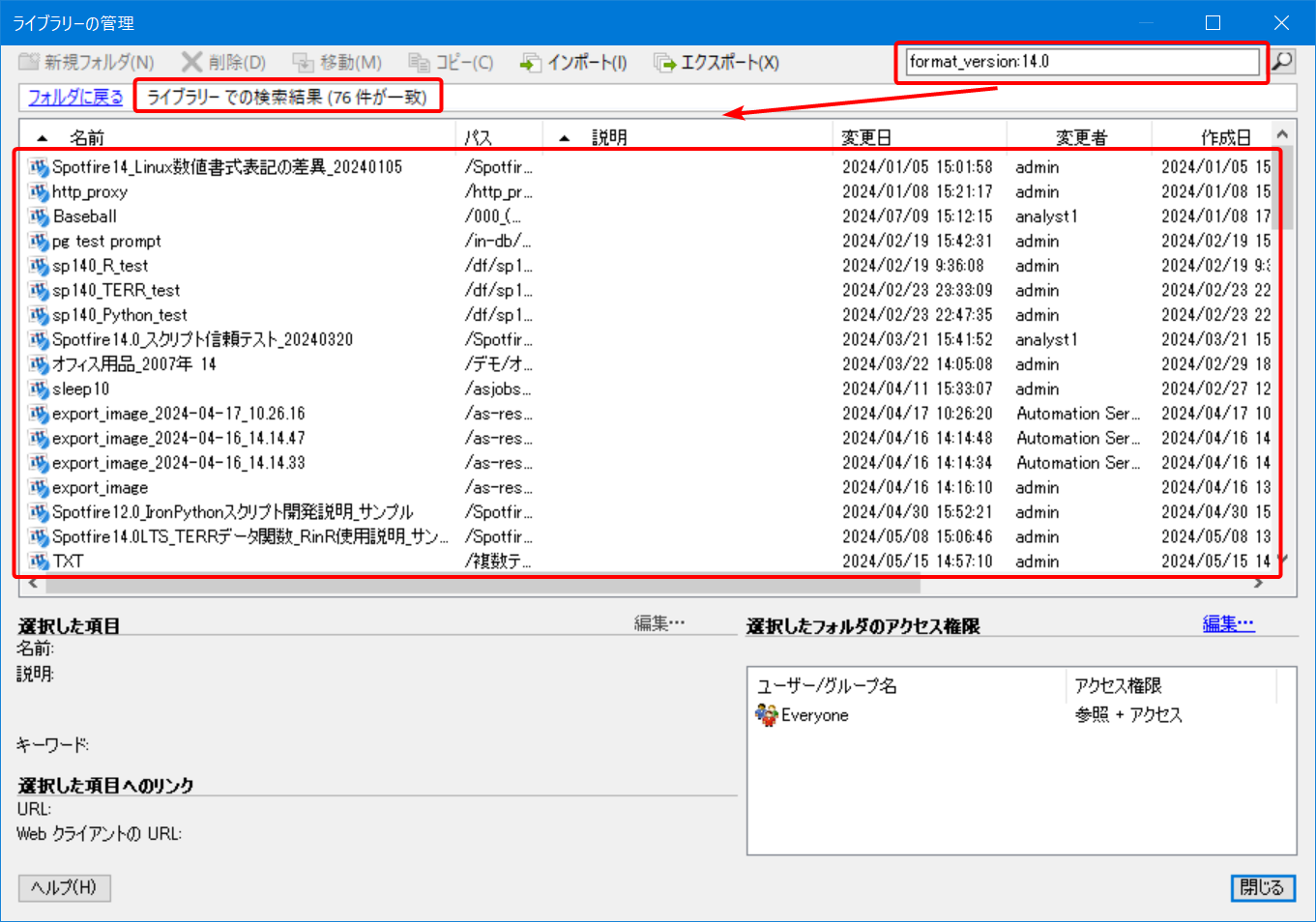Click Automation Ser… for export_image_2024-04-17_10.26.16
Screen dimensions: 1316x922
(1078, 414)
